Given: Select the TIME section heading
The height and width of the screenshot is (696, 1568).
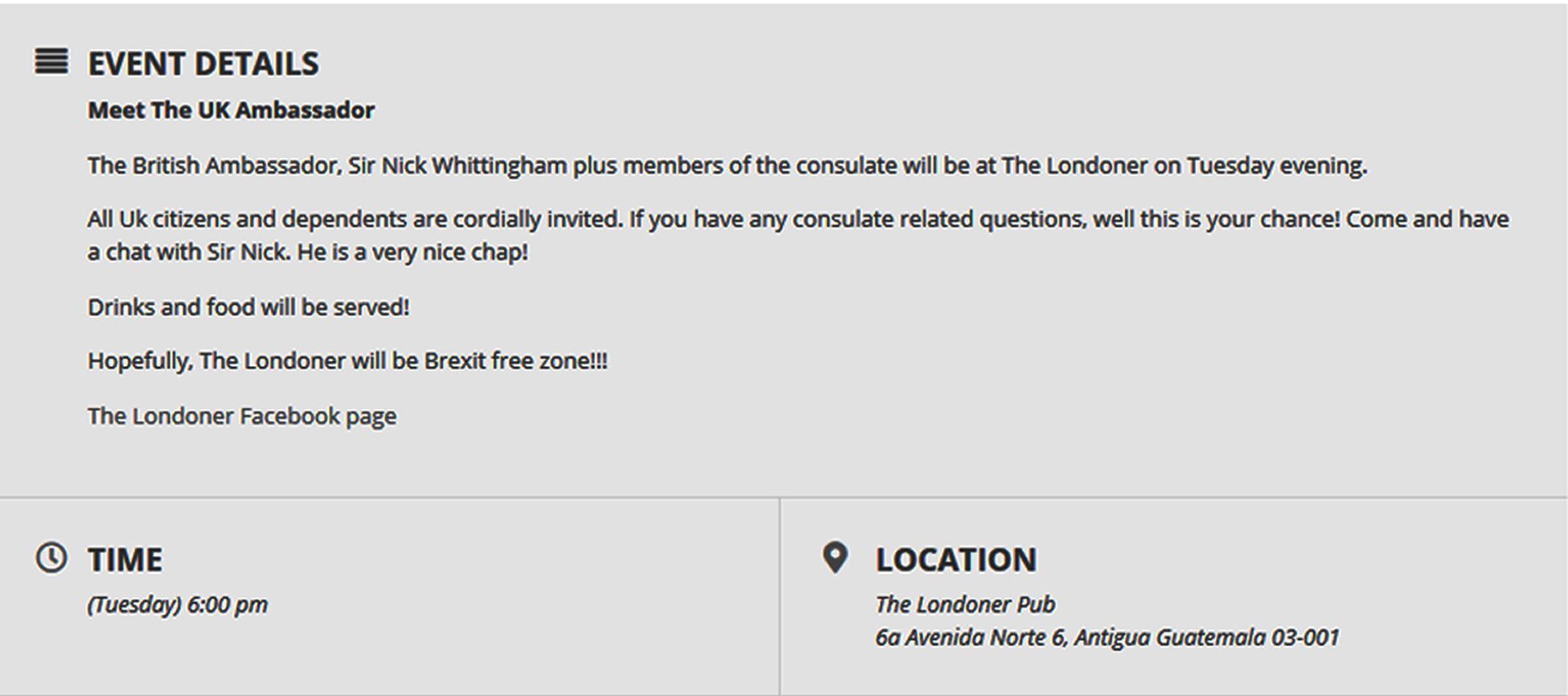Looking at the screenshot, I should [x=125, y=560].
